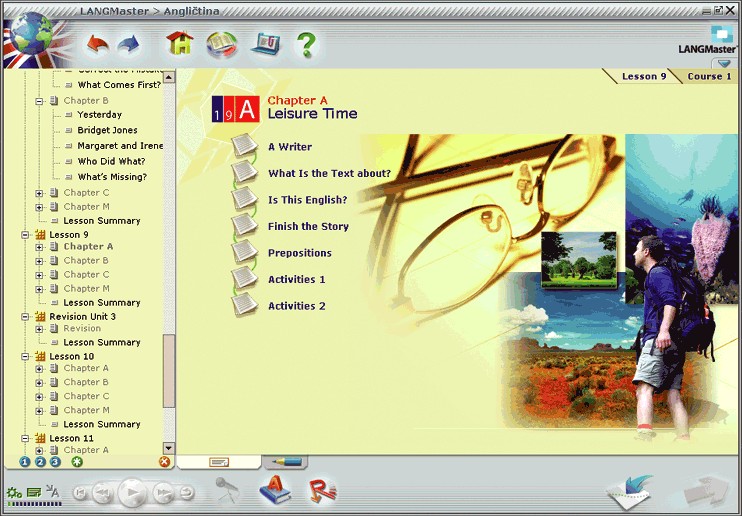Open the "Is This English?" exercise link

(308, 200)
